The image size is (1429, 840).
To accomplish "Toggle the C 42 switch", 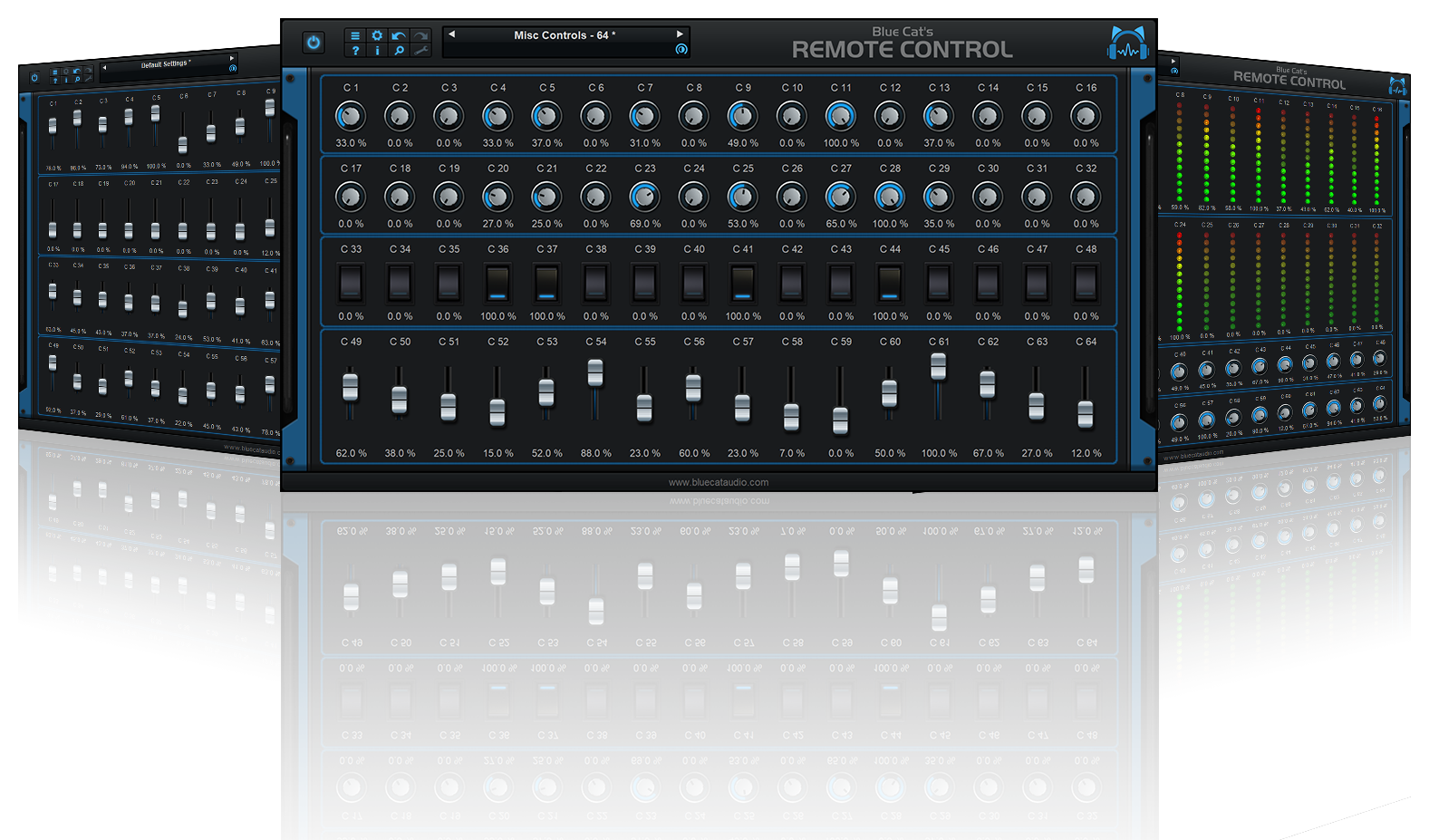I will [x=791, y=283].
